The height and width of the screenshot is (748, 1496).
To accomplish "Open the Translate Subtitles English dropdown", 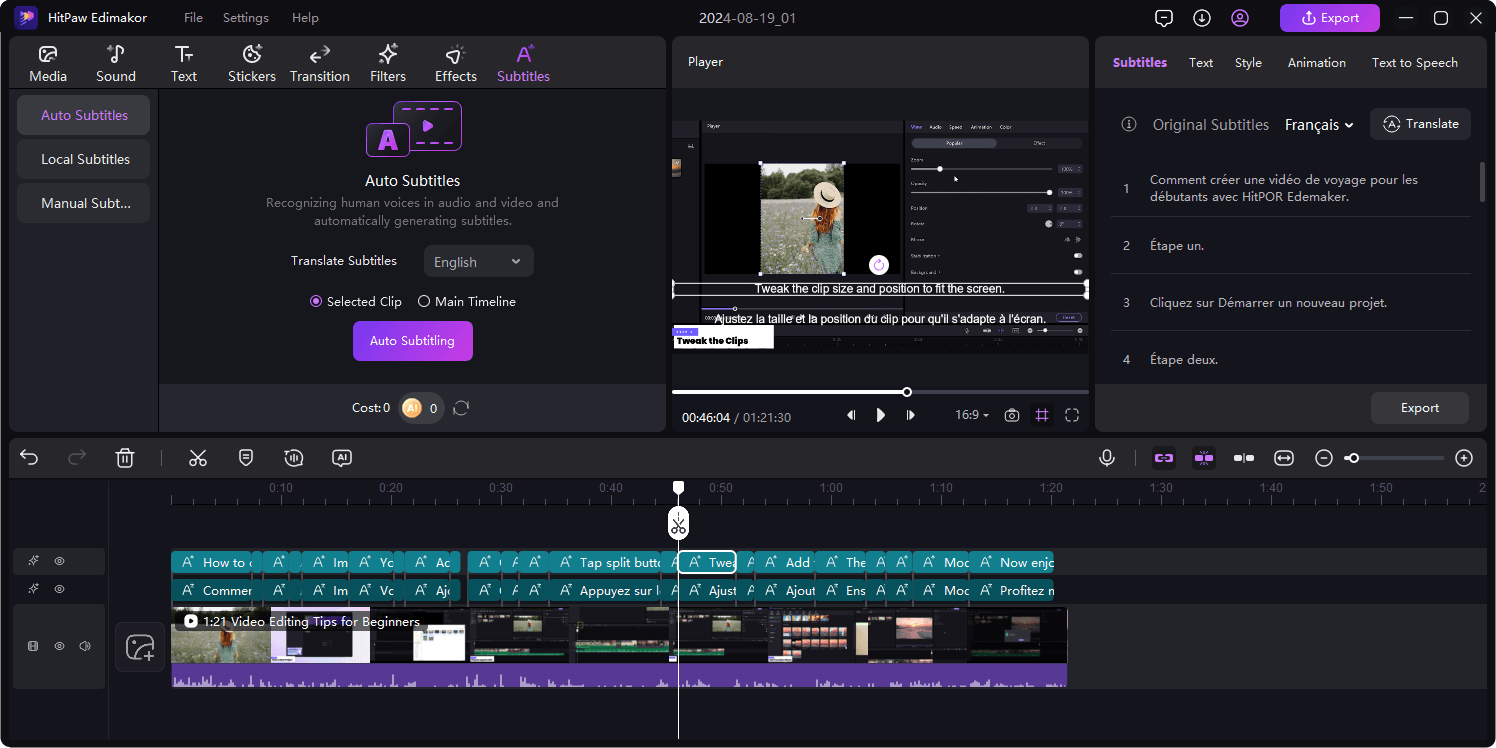I will tap(478, 261).
